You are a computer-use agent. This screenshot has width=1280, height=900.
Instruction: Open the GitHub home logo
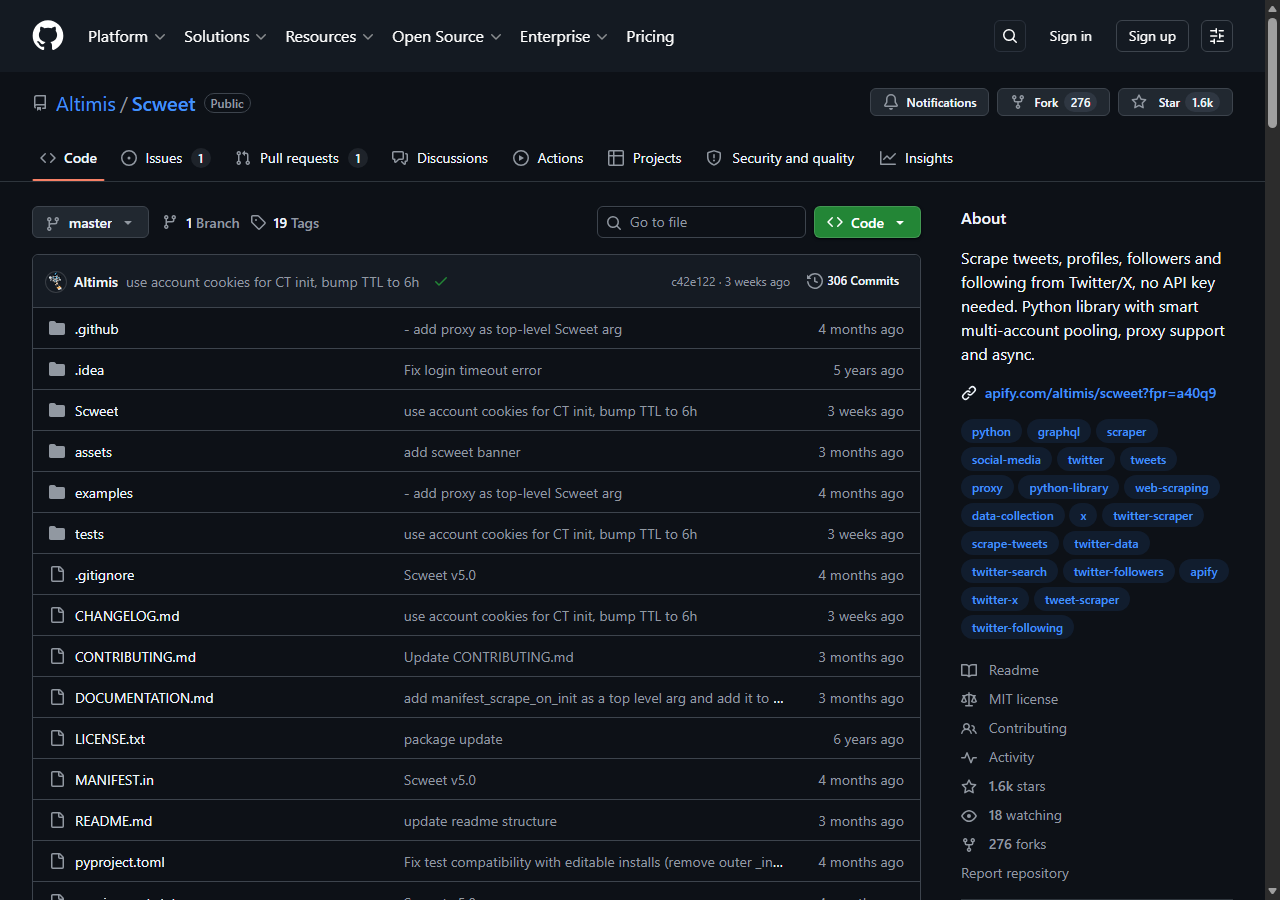tap(48, 36)
